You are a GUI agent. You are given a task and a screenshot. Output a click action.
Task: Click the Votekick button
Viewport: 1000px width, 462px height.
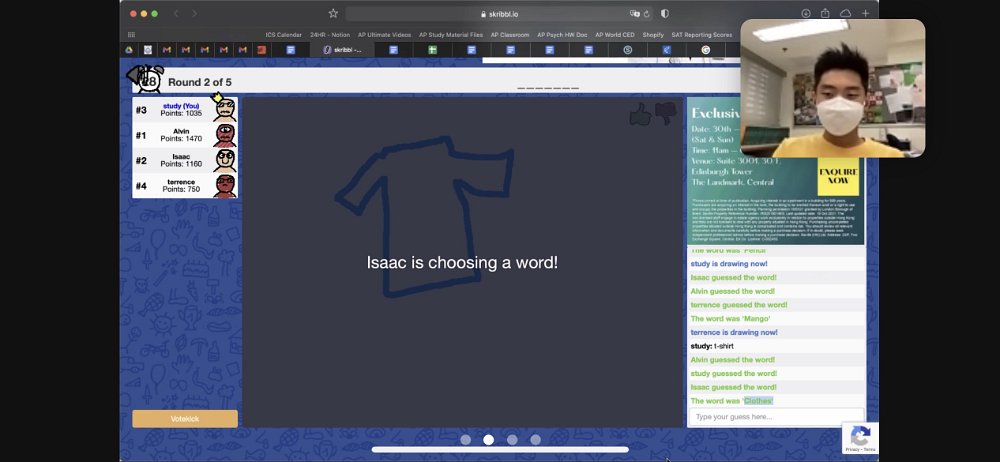[x=185, y=419]
